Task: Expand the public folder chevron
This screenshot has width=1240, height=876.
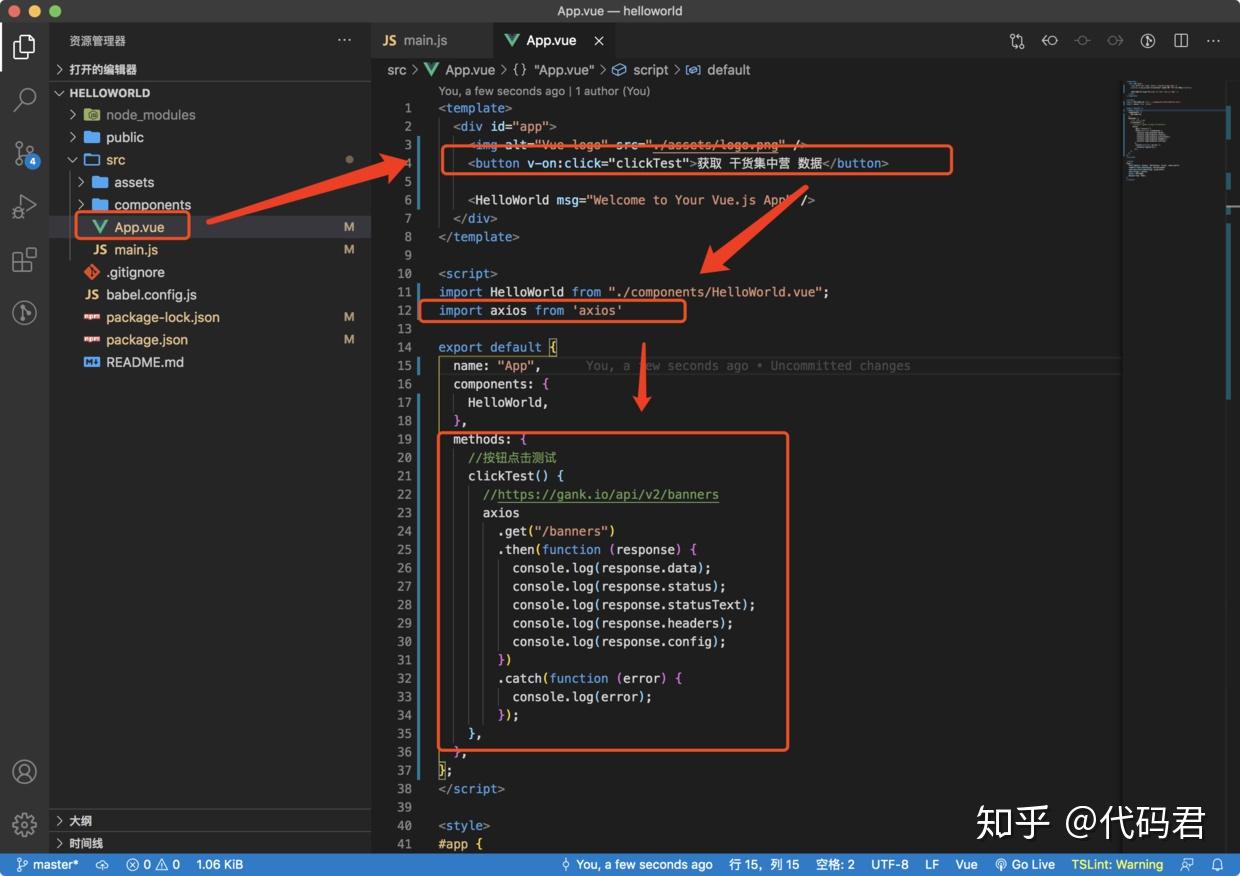Action: tap(73, 137)
